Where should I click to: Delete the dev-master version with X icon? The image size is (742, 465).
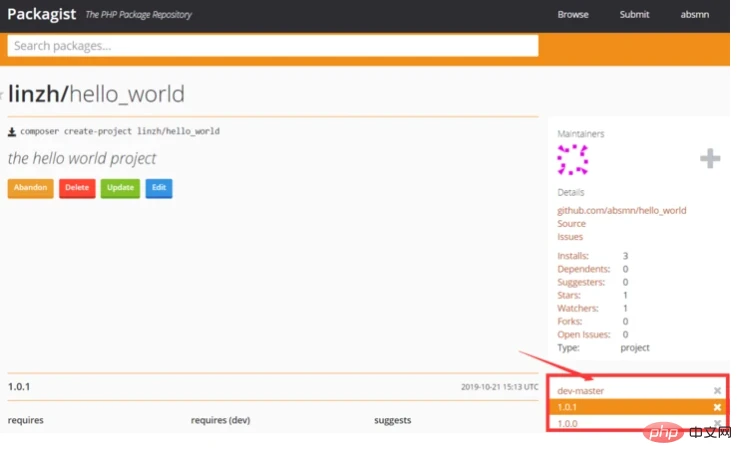717,390
